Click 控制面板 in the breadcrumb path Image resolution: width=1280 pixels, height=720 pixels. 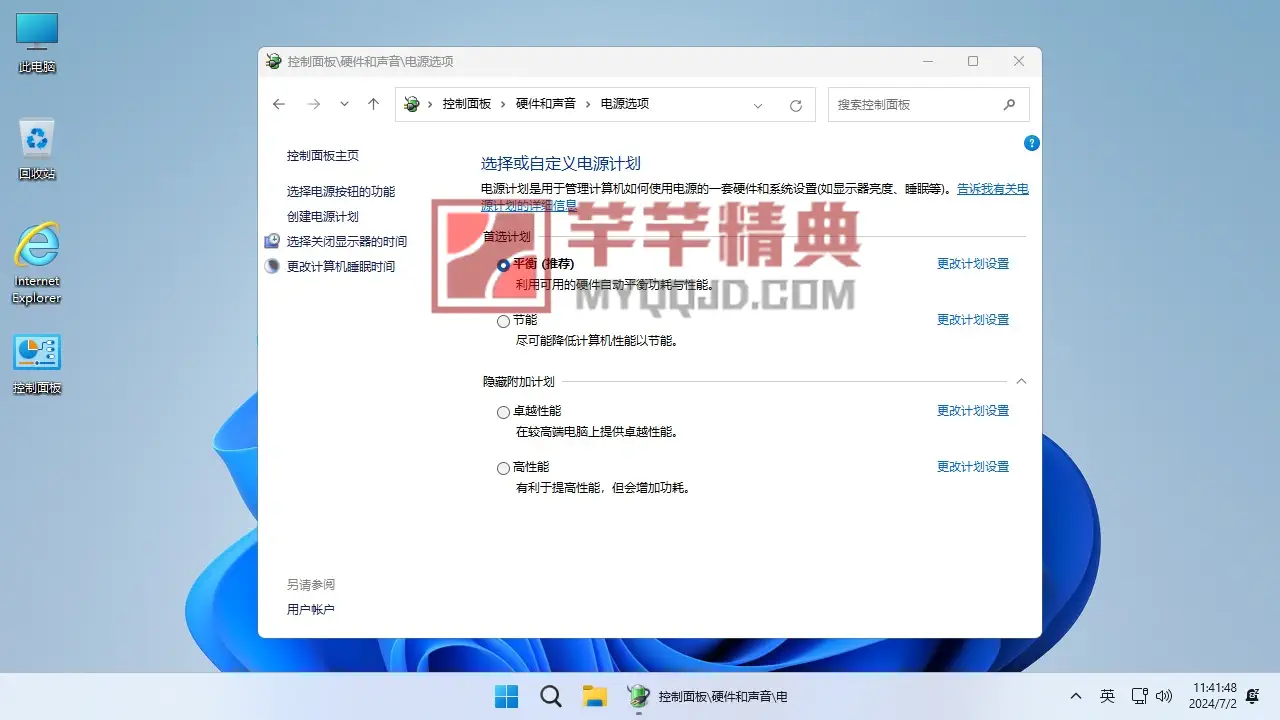pyautogui.click(x=467, y=104)
